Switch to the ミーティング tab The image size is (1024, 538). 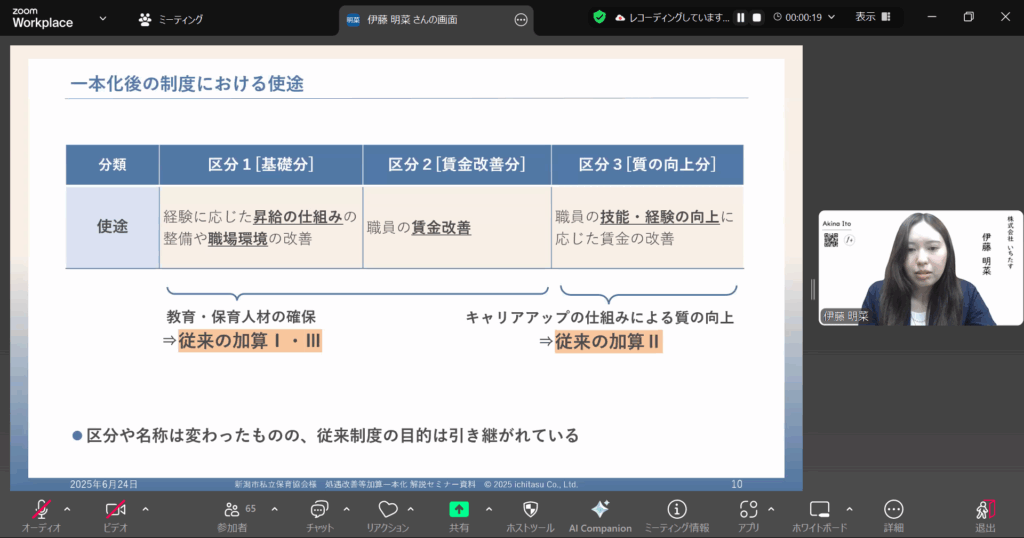point(170,18)
